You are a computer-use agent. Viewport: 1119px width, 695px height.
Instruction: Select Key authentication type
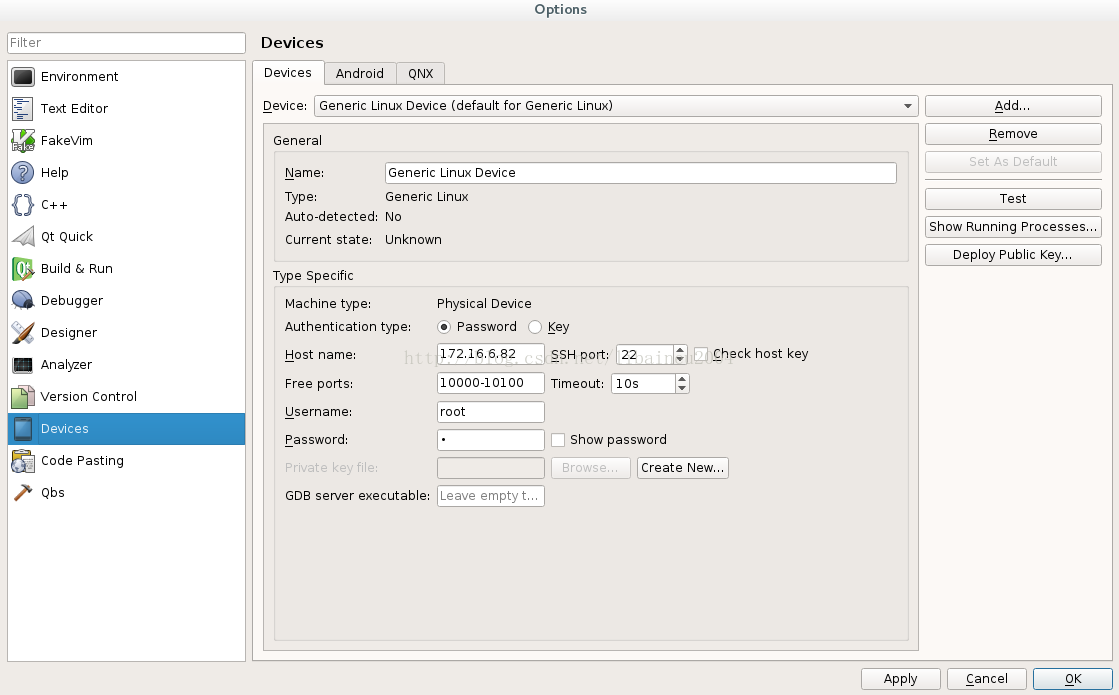[535, 326]
